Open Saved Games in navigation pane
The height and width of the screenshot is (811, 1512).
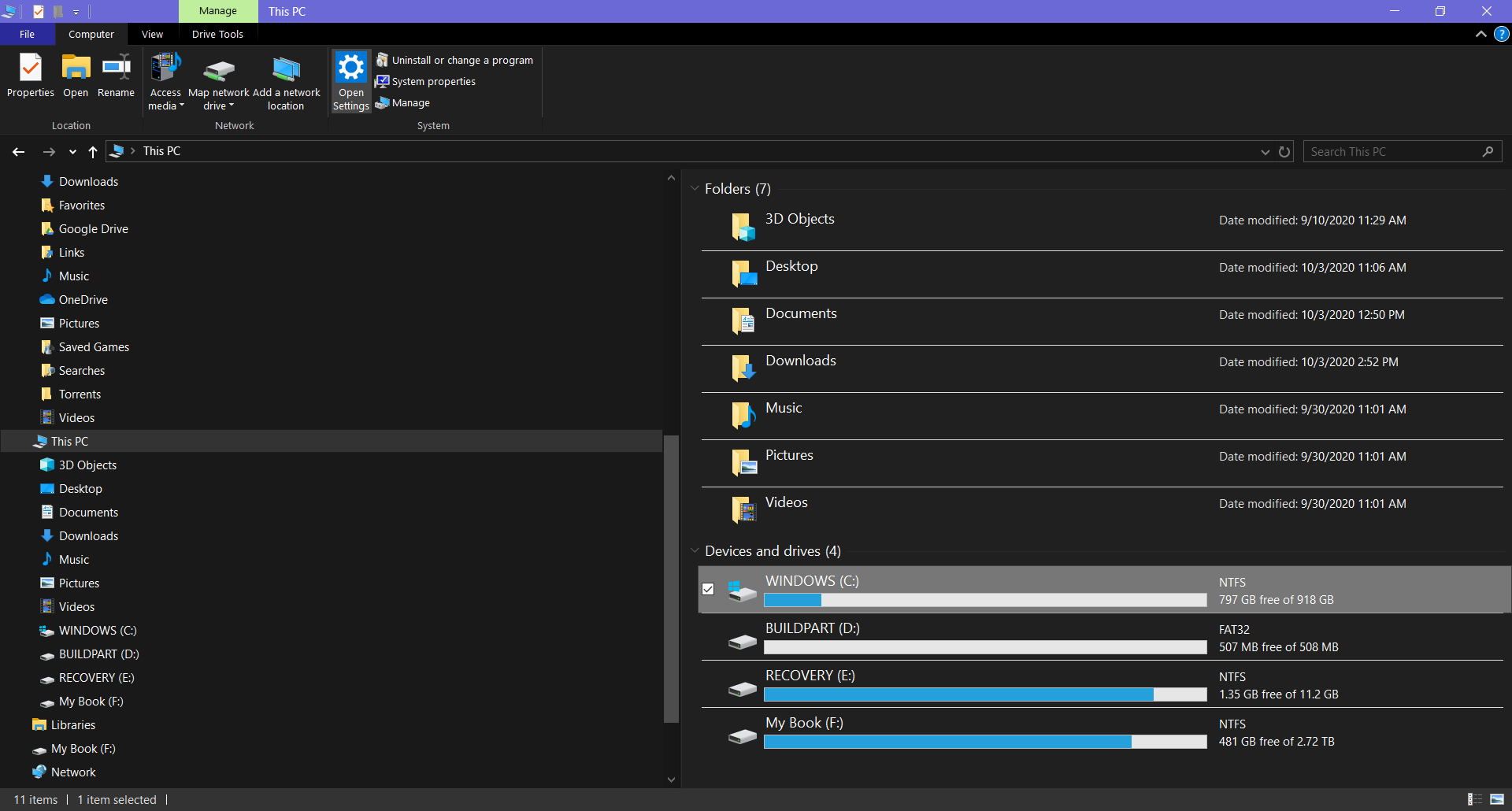click(x=94, y=347)
